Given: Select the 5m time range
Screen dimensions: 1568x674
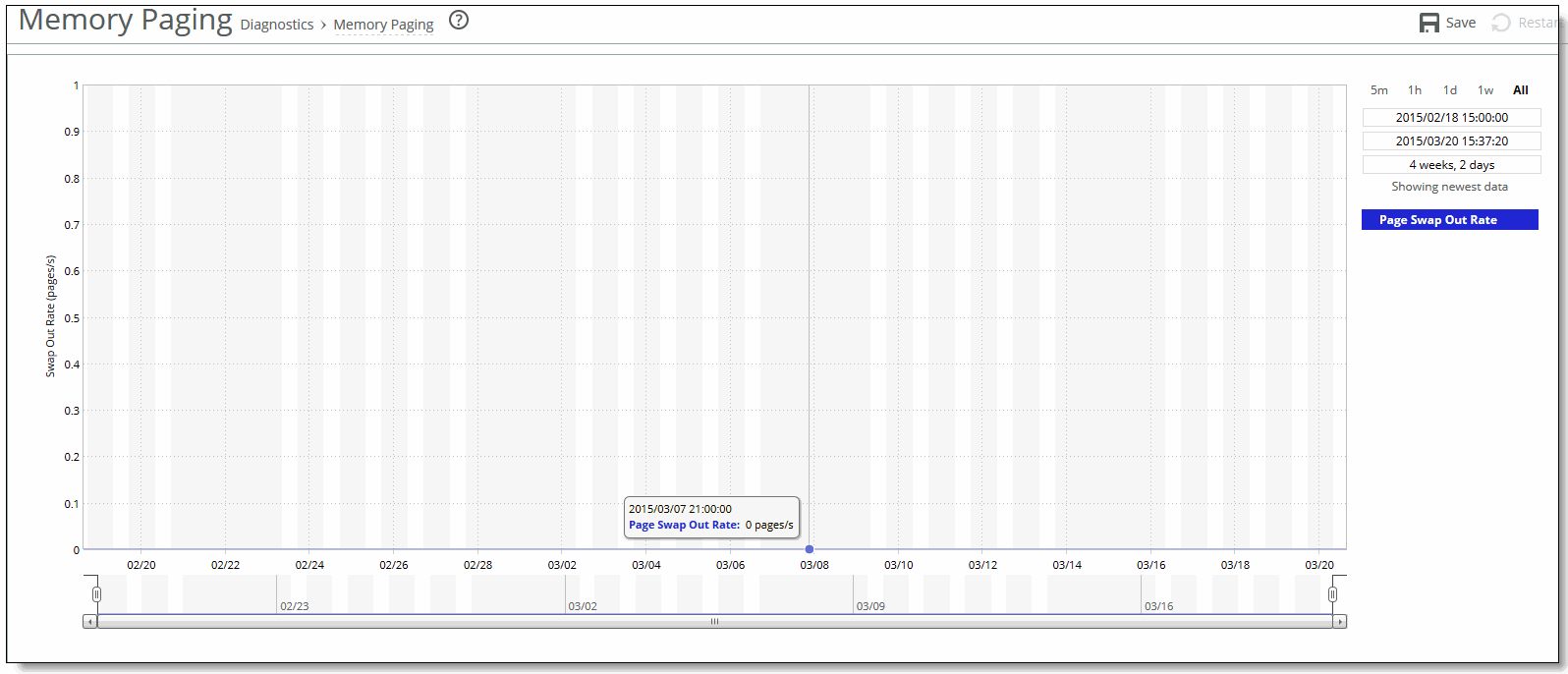Looking at the screenshot, I should point(1379,90).
